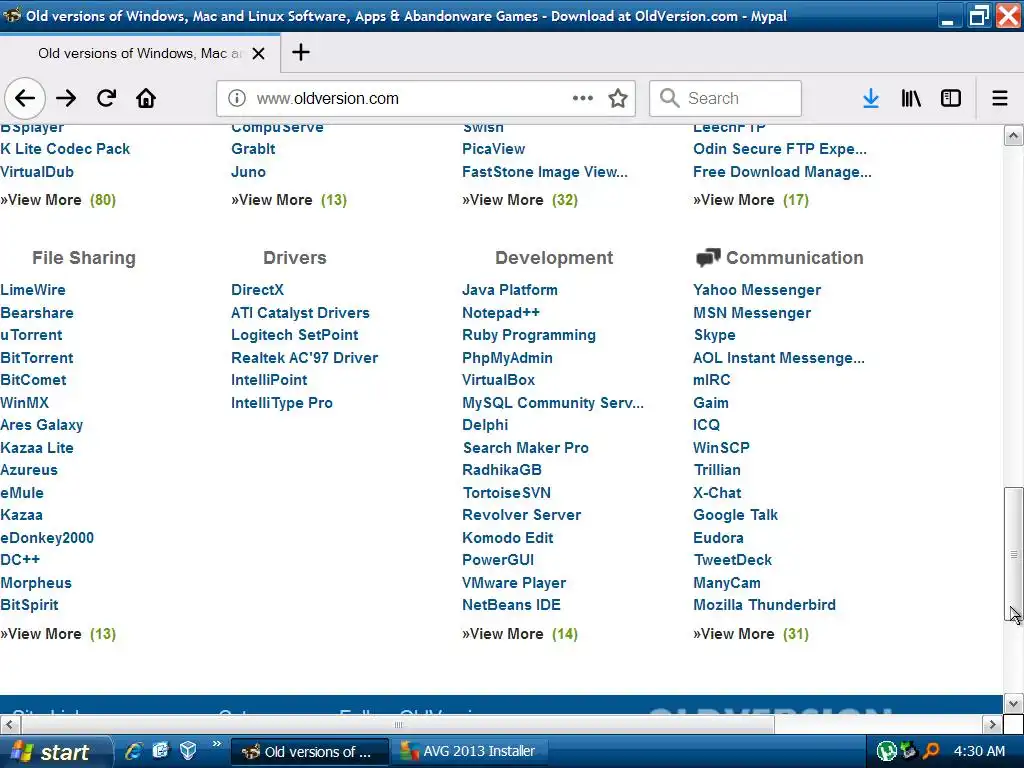1024x768 pixels.
Task: Go back to previous page
Action: click(25, 99)
